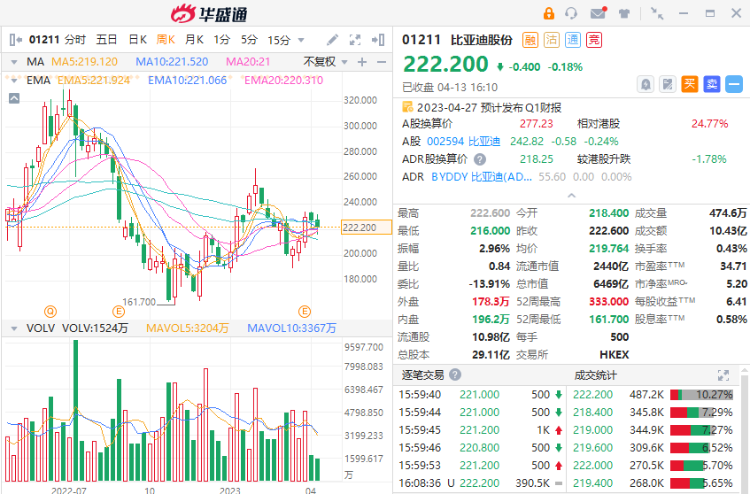The width and height of the screenshot is (750, 494).
Task: Click the orange trade lock icon
Action: pyautogui.click(x=549, y=13)
